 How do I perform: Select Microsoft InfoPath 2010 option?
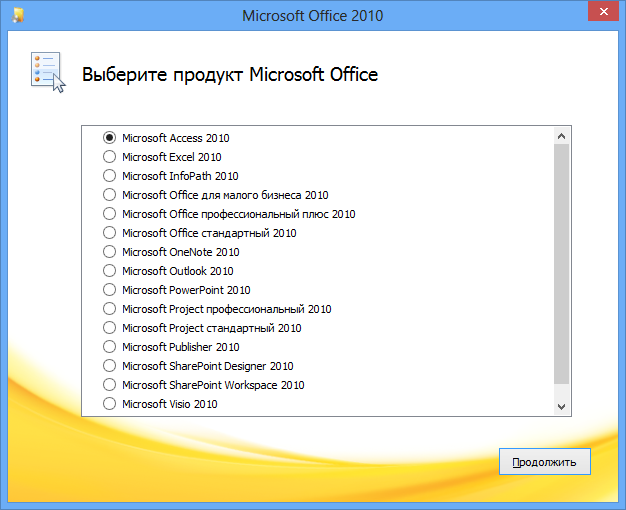(x=110, y=176)
